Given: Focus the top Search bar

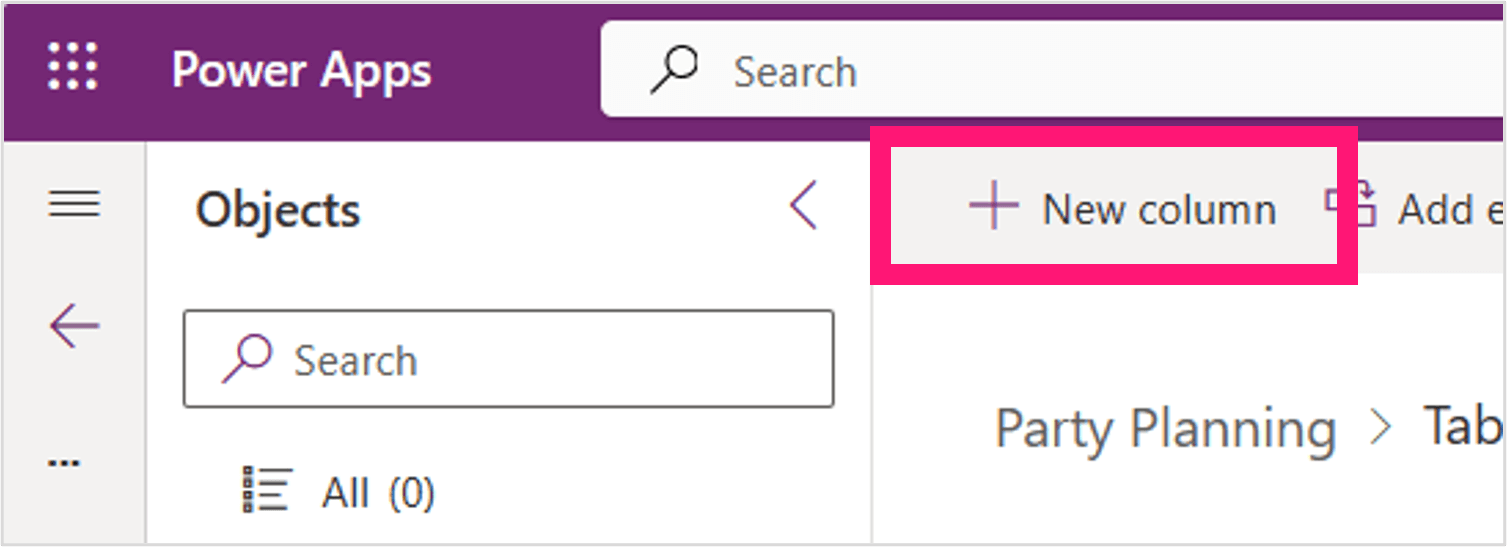Looking at the screenshot, I should pyautogui.click(x=1053, y=71).
